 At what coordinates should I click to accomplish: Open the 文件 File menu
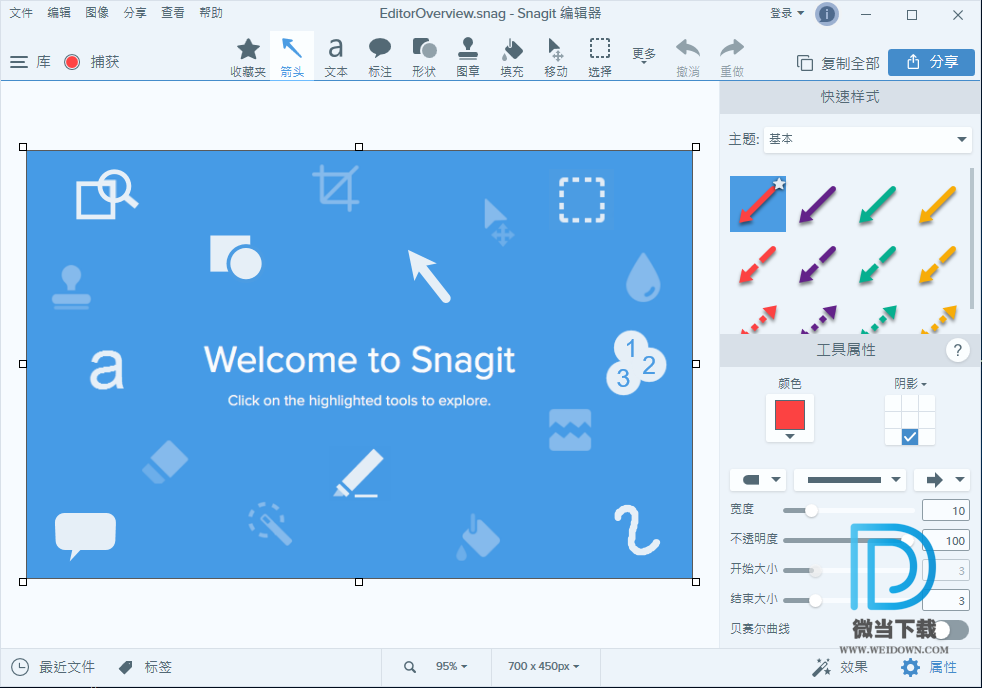21,13
